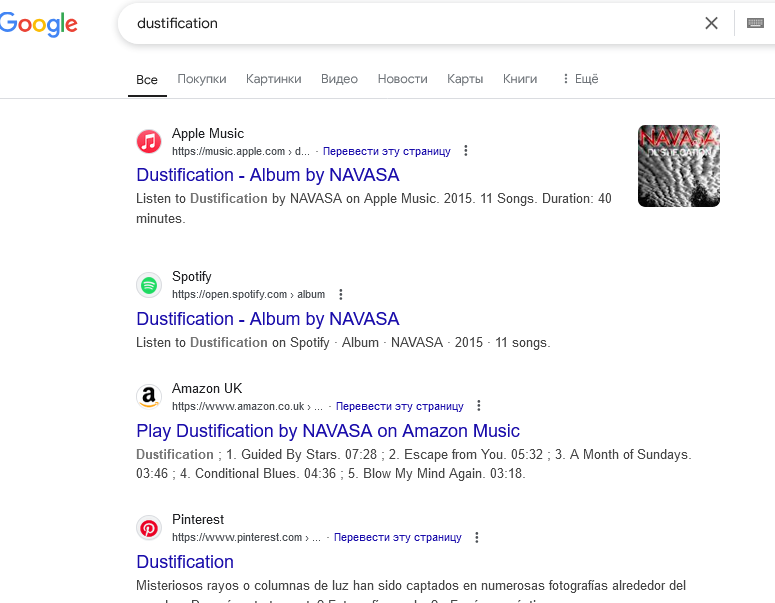Click the Google logo

pos(39,23)
